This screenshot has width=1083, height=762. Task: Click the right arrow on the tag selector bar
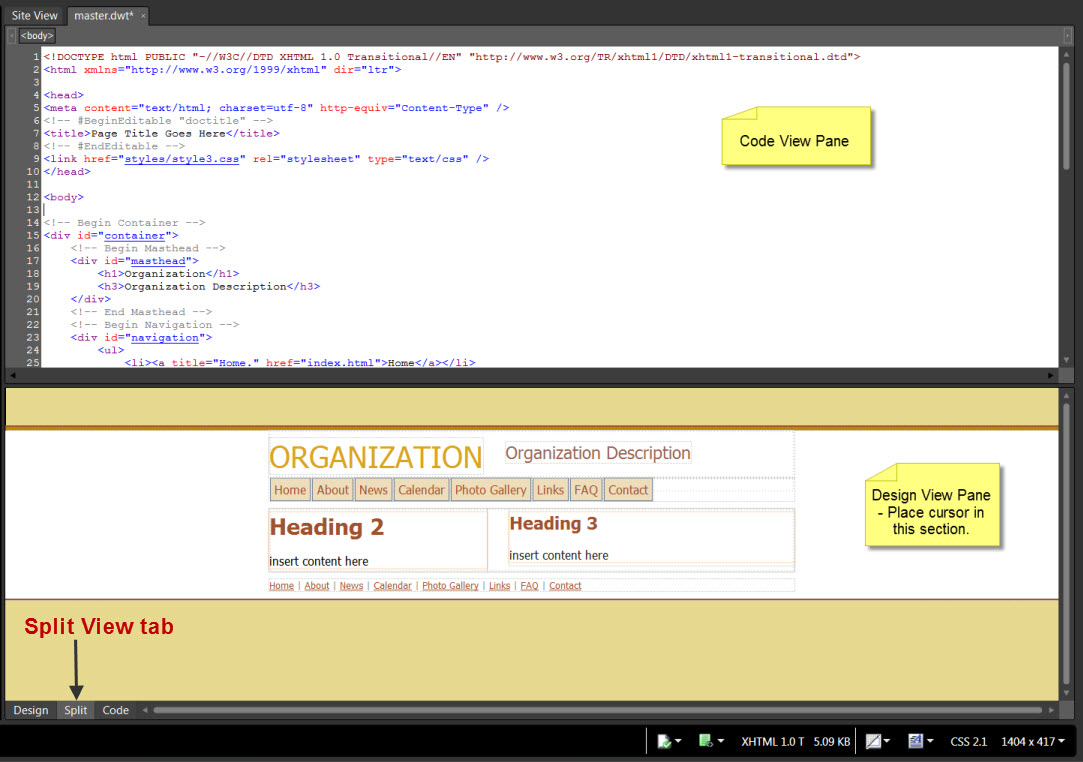(x=1067, y=35)
